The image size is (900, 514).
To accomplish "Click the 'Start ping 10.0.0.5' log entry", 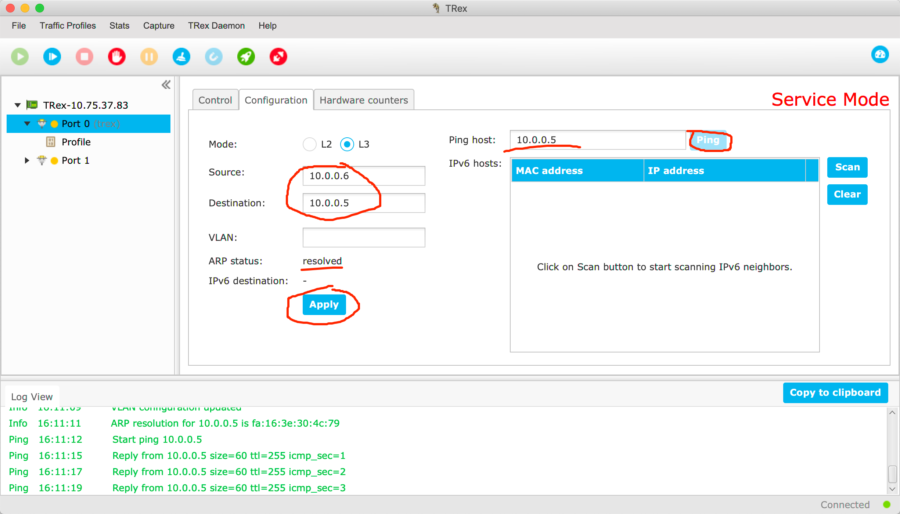I will [x=157, y=439].
